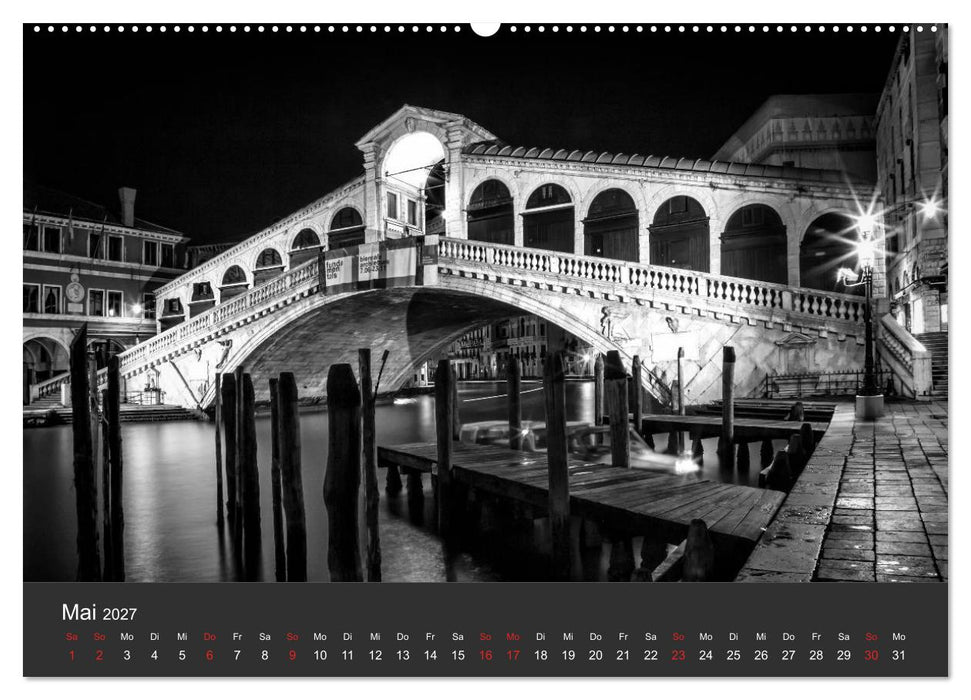The height and width of the screenshot is (700, 971).
Task: Select date 2 in the calendar row
Action: coord(99,655)
